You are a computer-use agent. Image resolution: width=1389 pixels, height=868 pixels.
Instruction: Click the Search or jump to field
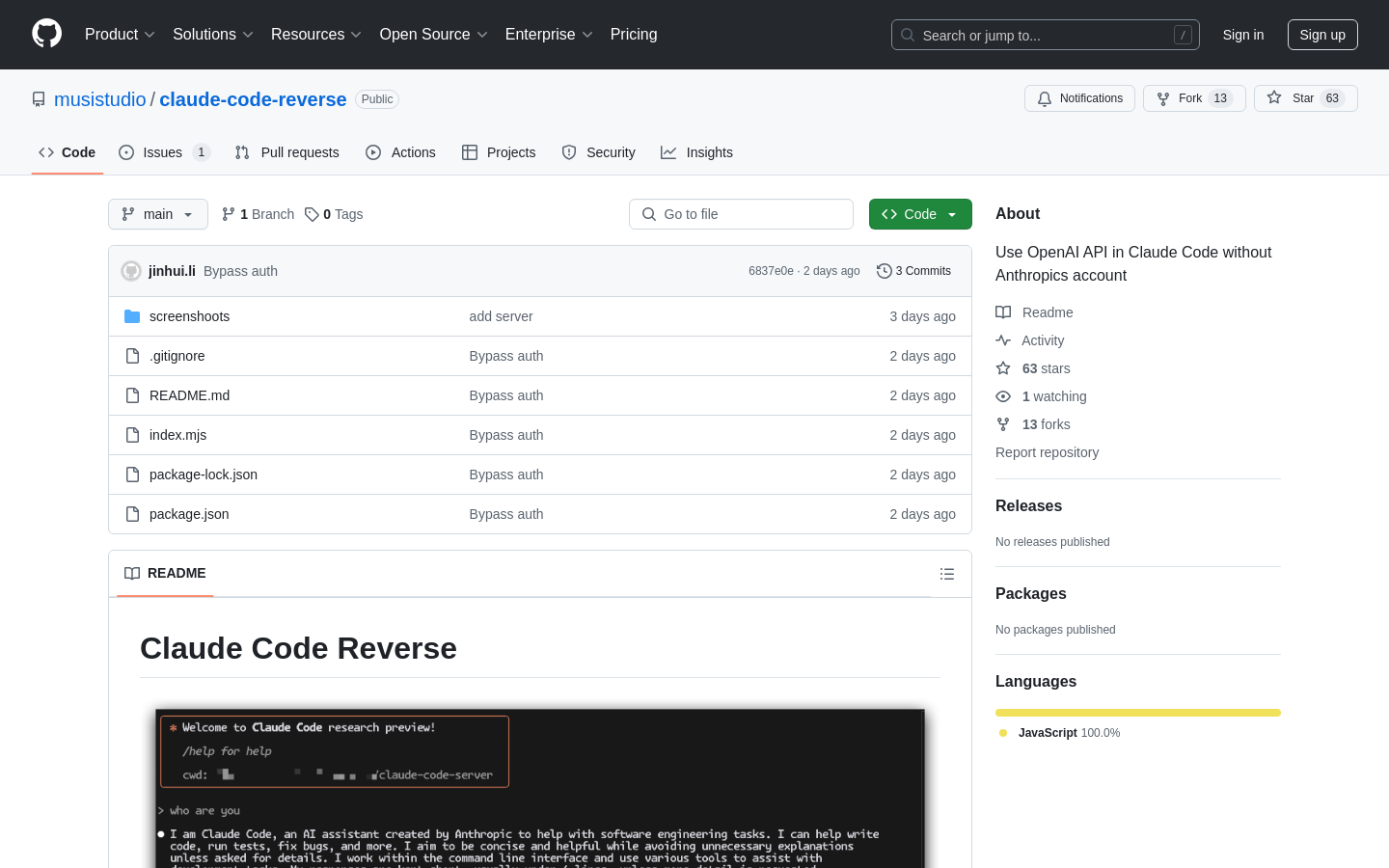coord(1046,35)
